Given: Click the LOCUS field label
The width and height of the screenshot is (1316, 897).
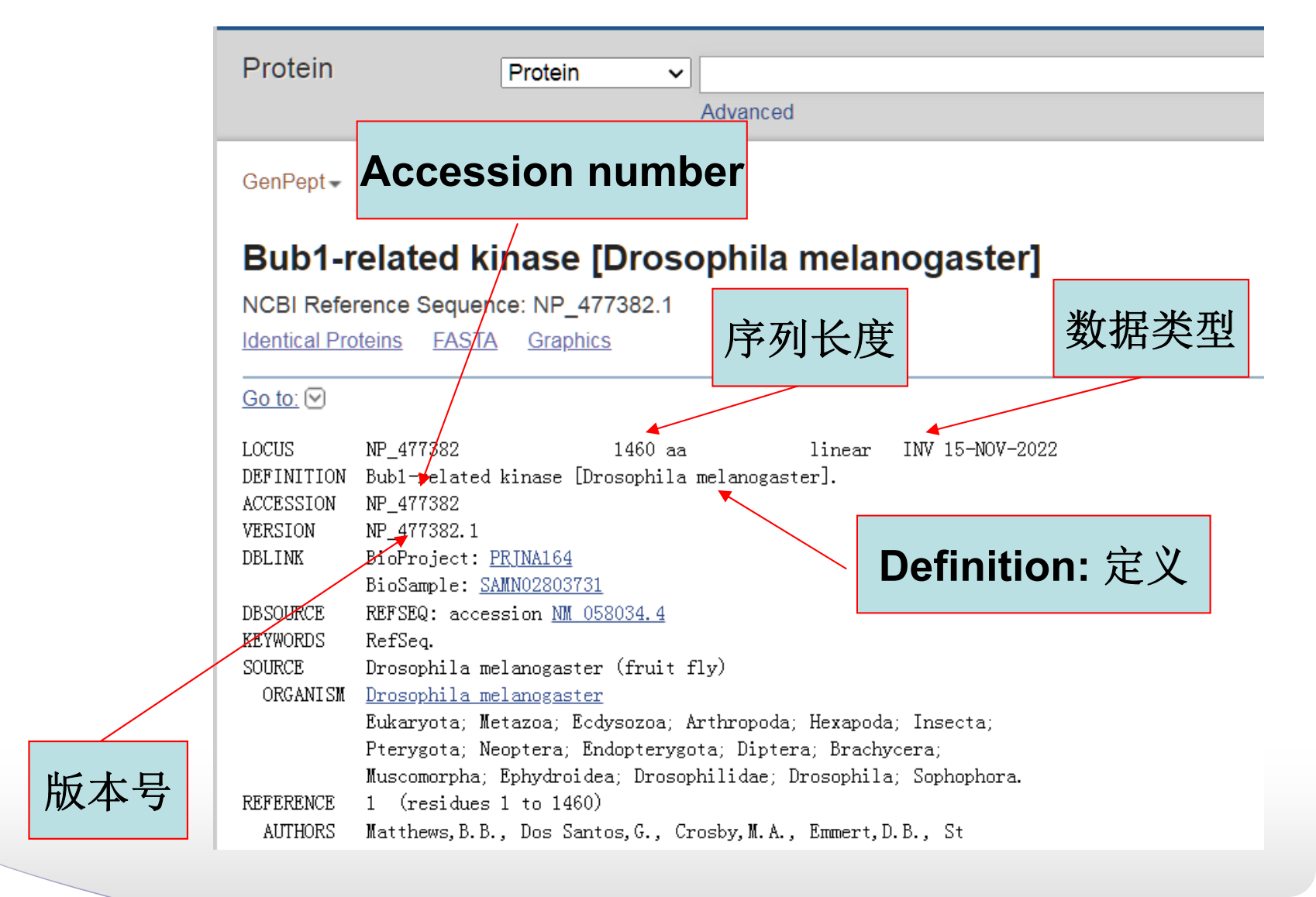Looking at the screenshot, I should 268,449.
